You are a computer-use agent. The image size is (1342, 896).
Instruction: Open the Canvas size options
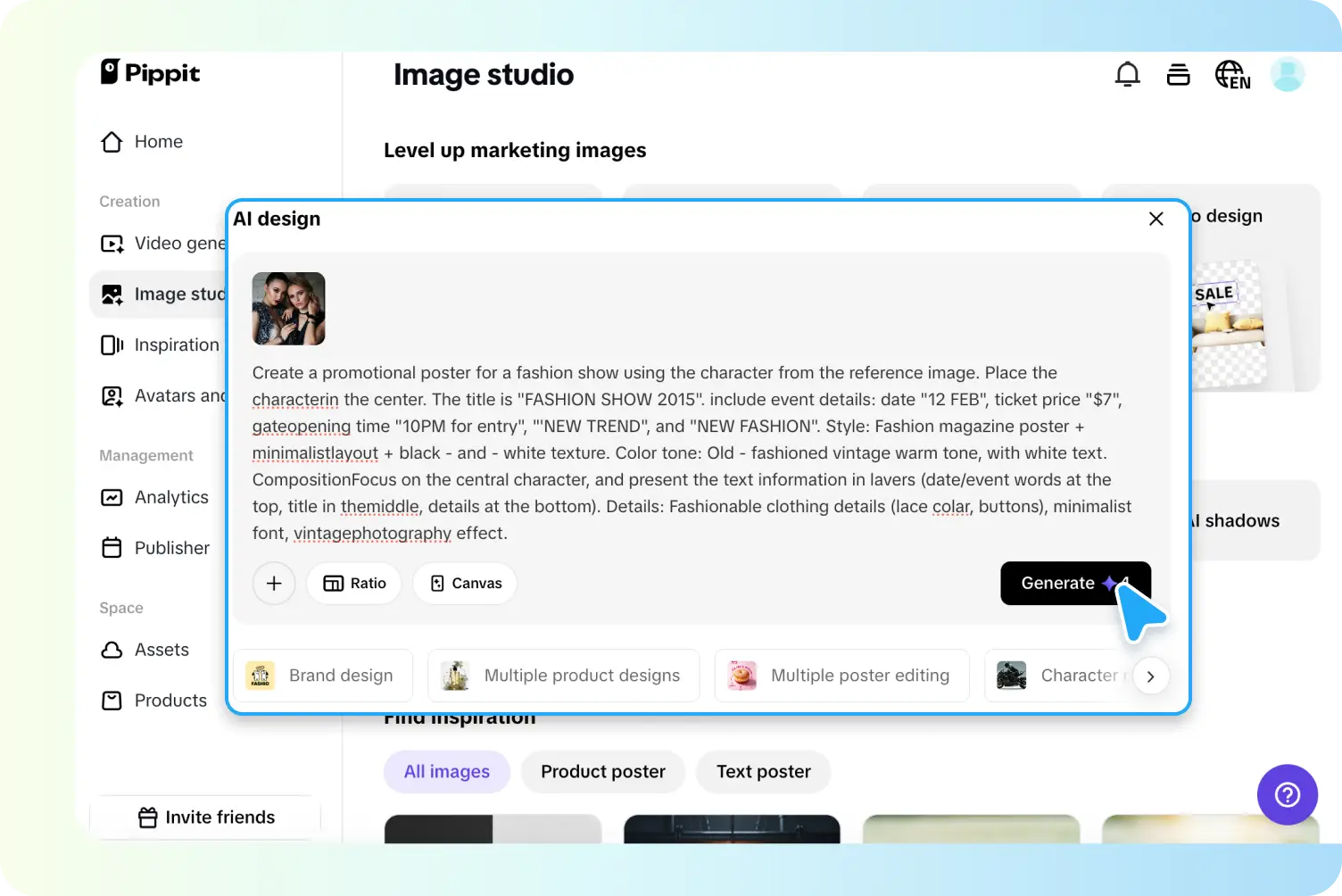click(x=464, y=583)
